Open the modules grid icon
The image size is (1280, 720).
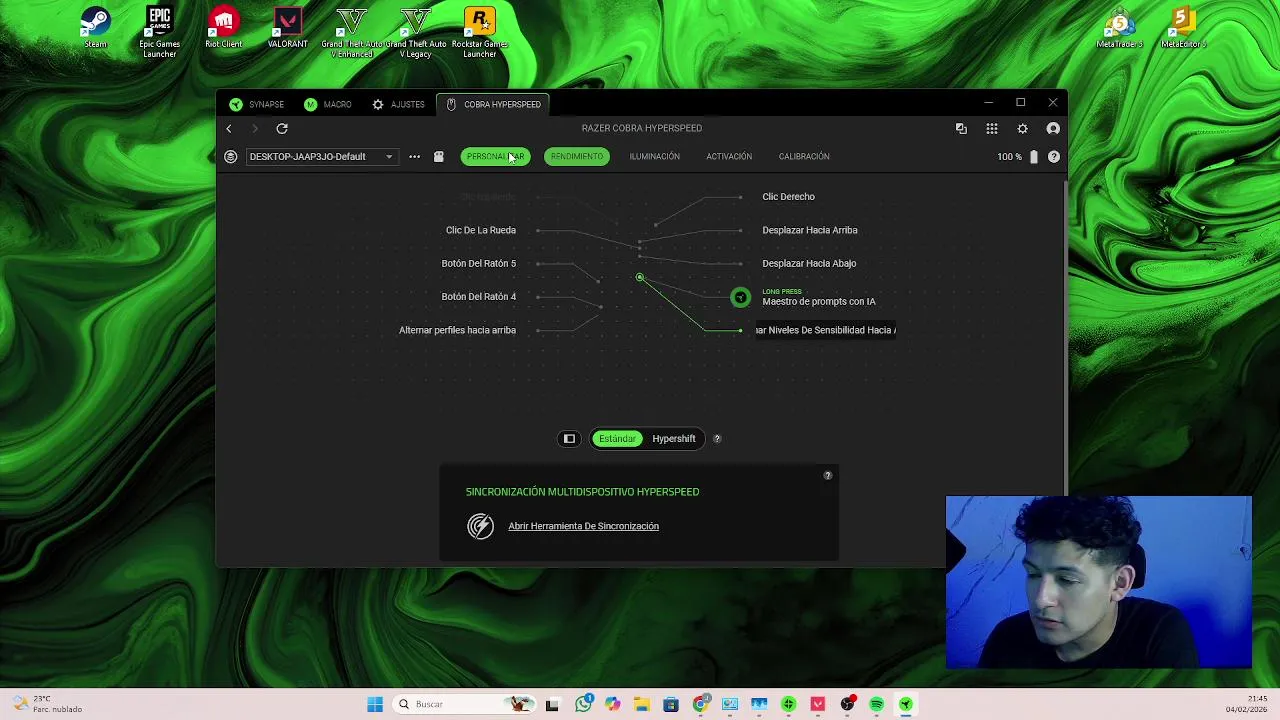click(992, 128)
